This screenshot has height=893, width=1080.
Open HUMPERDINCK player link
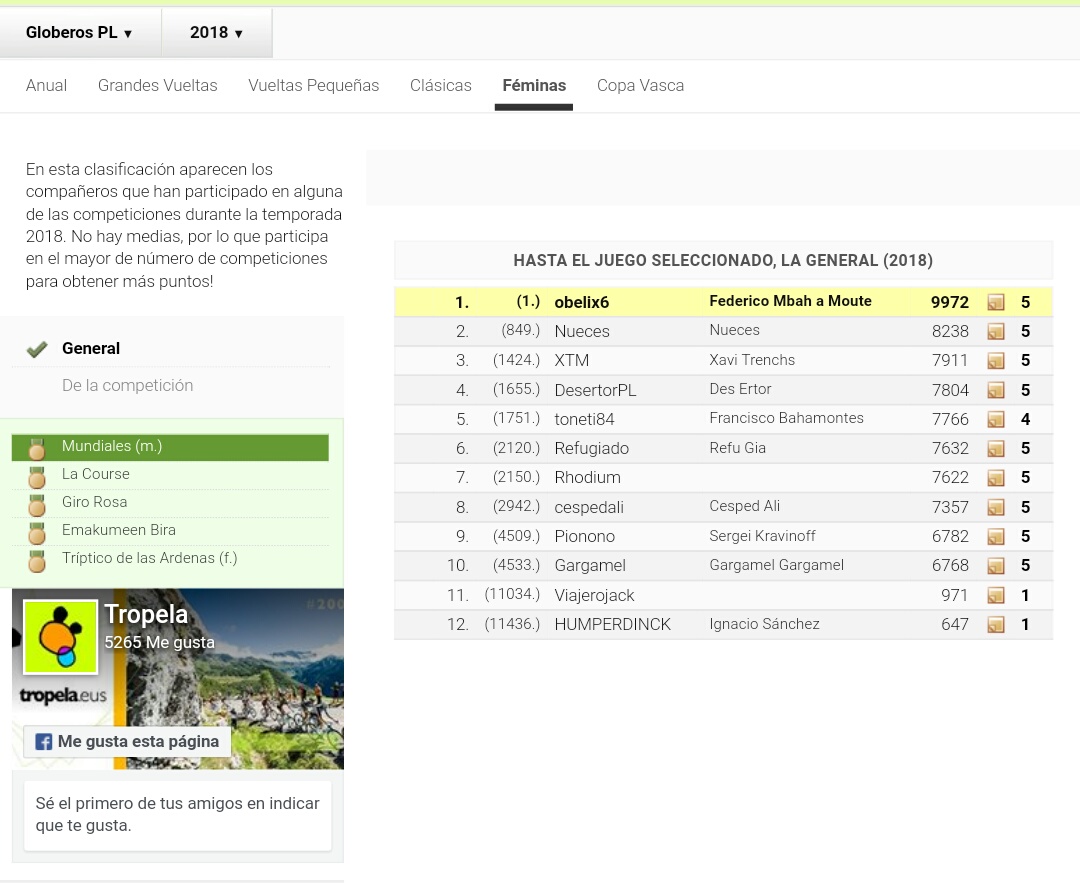point(612,624)
